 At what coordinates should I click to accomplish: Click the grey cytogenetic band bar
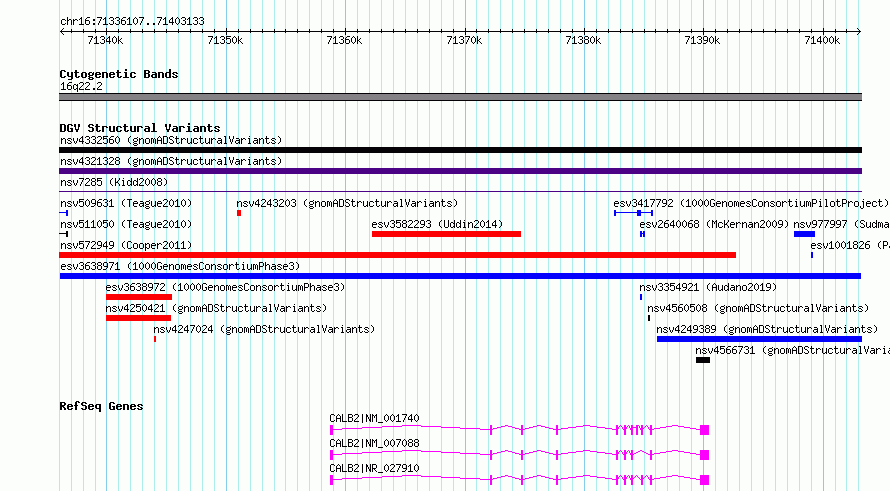coord(460,97)
